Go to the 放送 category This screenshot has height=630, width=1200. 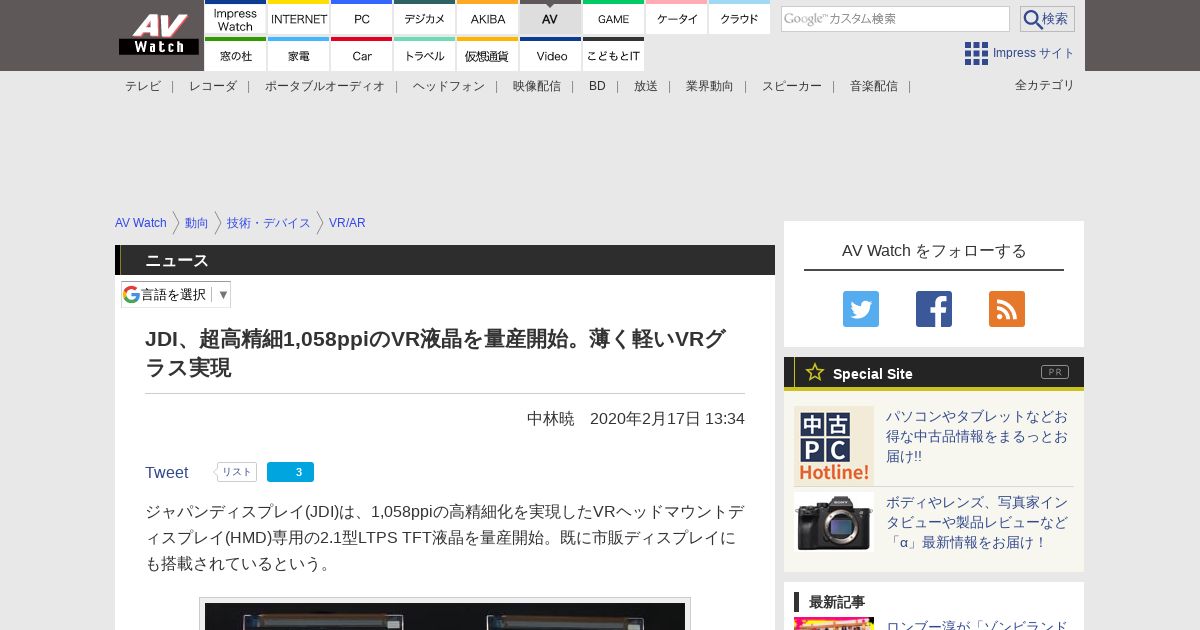(646, 86)
